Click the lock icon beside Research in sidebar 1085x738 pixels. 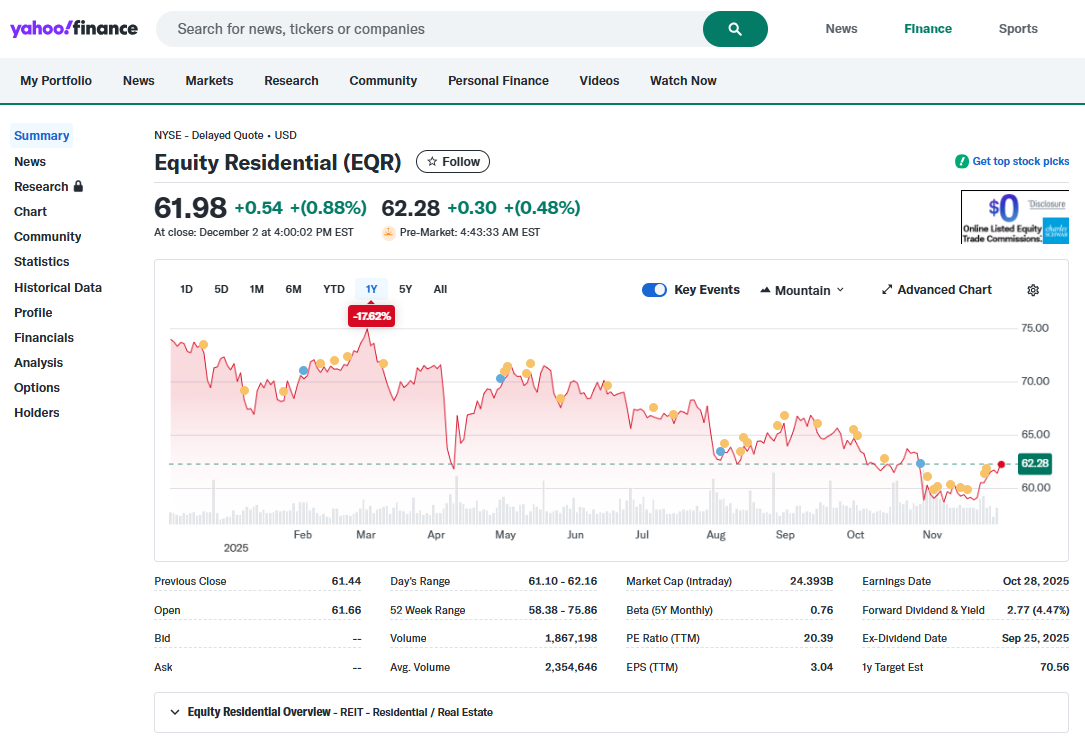point(75,186)
